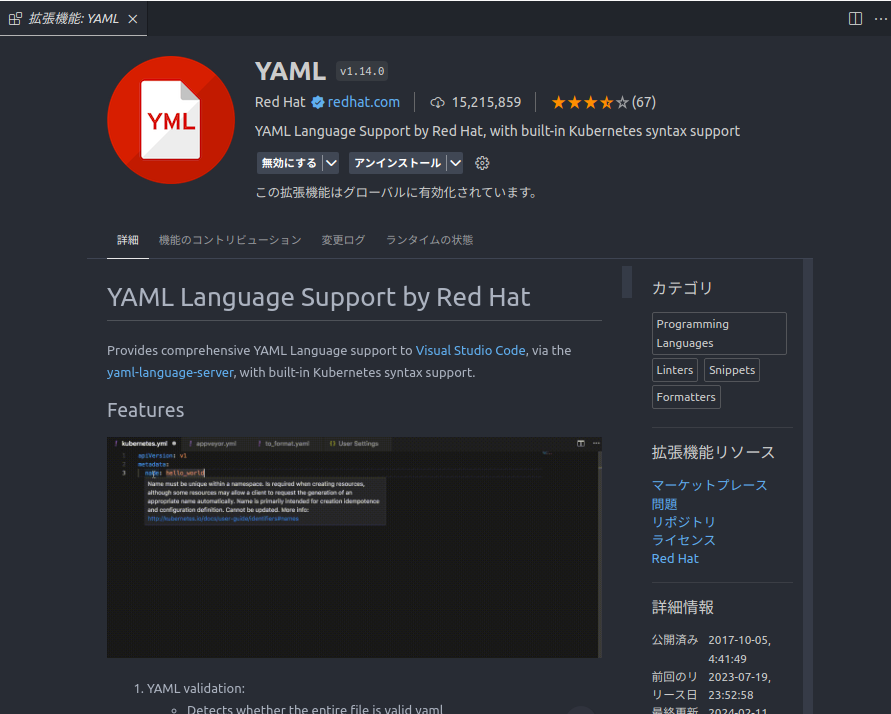Select the Formatters category tag
The width and height of the screenshot is (891, 714).
pos(686,397)
